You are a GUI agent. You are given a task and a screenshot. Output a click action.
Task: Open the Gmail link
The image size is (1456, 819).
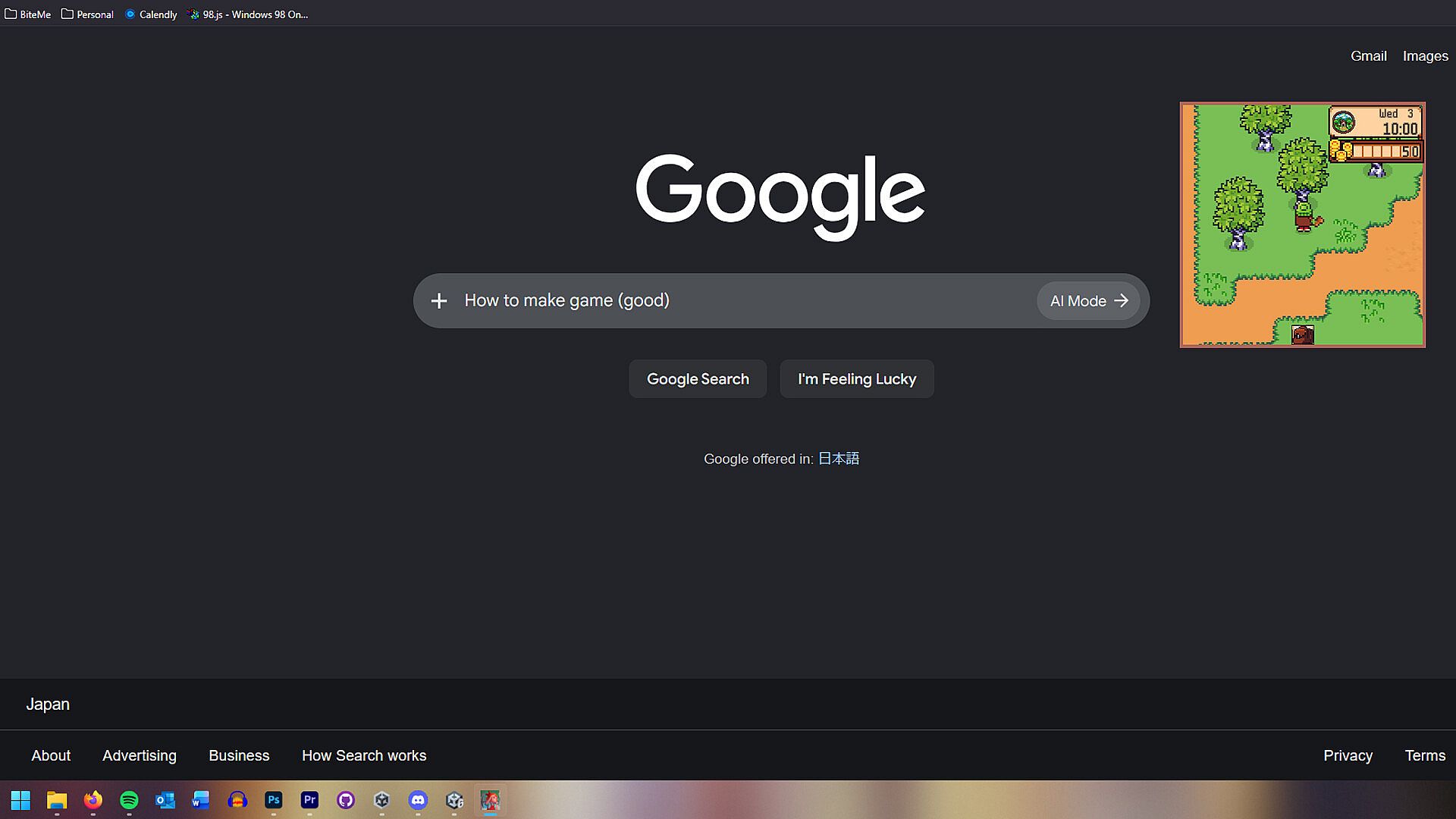tap(1368, 56)
